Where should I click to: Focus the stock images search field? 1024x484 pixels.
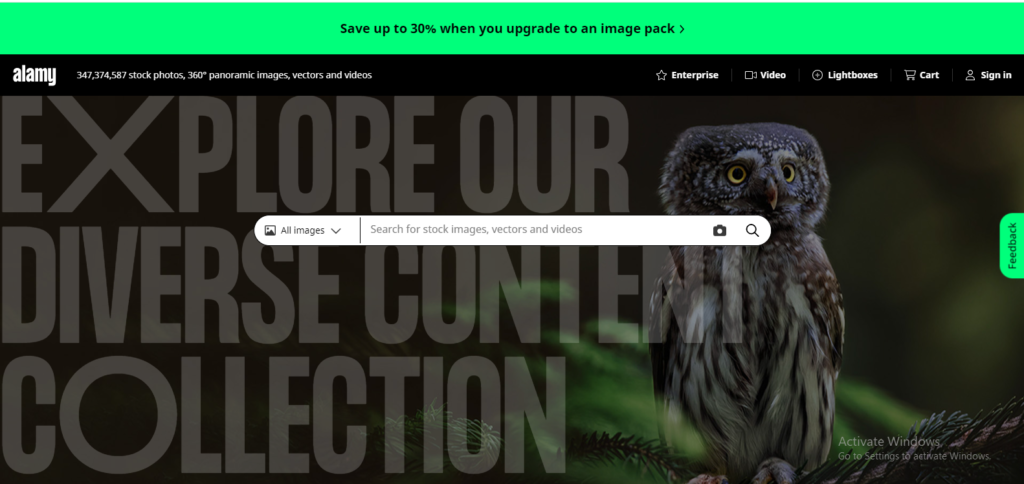coord(536,230)
